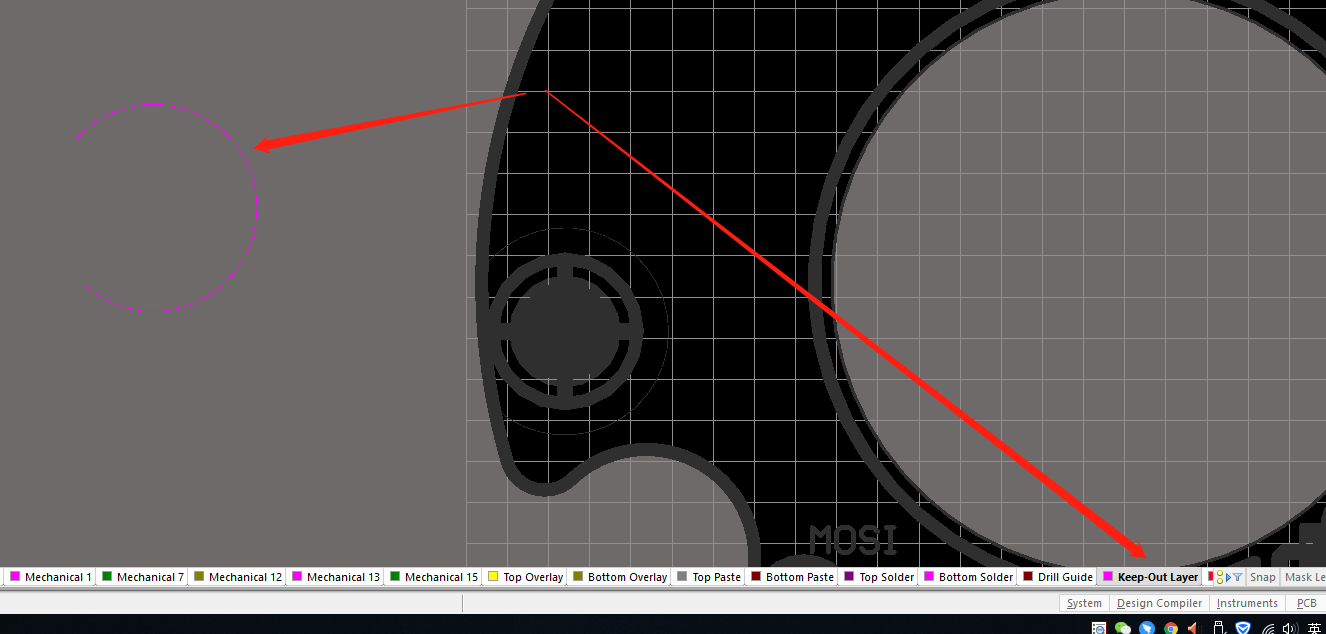Switch to the Mechanical 1 layer tab
1326x634 pixels.
50,577
